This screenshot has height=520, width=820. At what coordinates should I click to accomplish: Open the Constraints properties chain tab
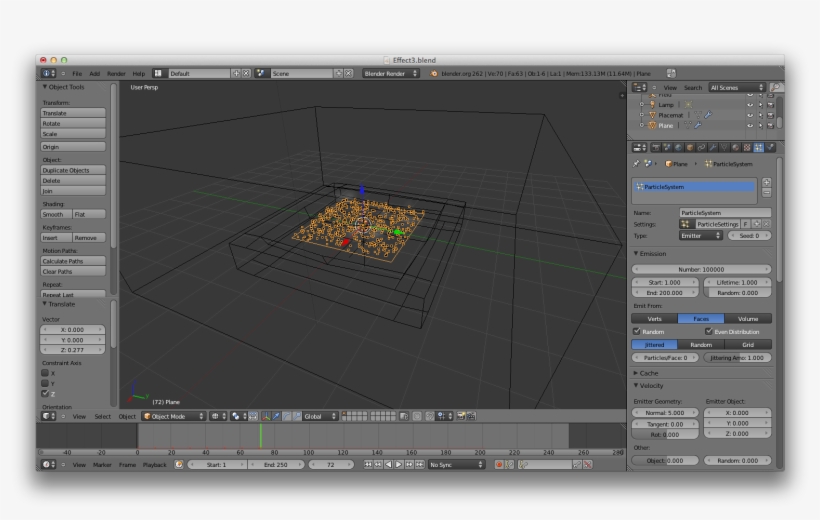(702, 148)
